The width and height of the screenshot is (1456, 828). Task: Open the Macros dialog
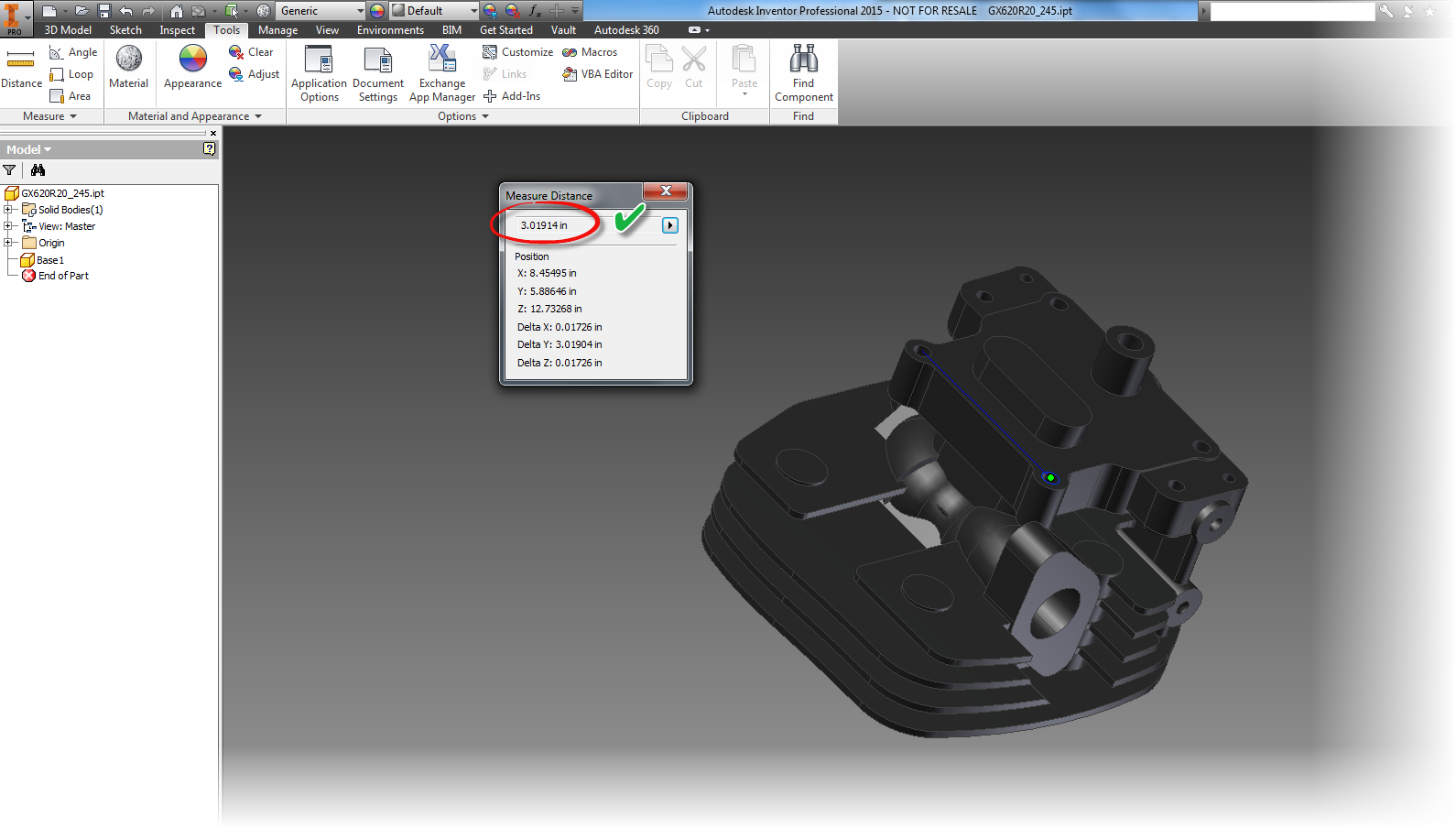pos(590,52)
